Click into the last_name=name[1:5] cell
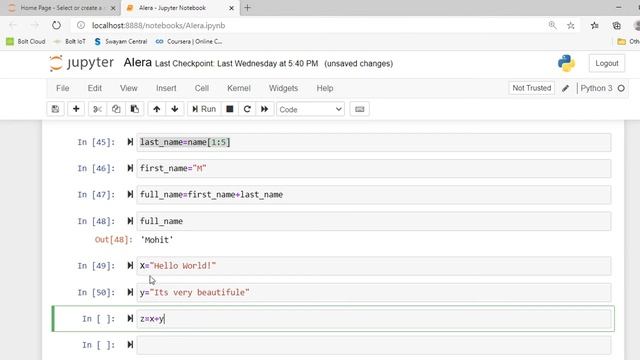 [x=374, y=142]
